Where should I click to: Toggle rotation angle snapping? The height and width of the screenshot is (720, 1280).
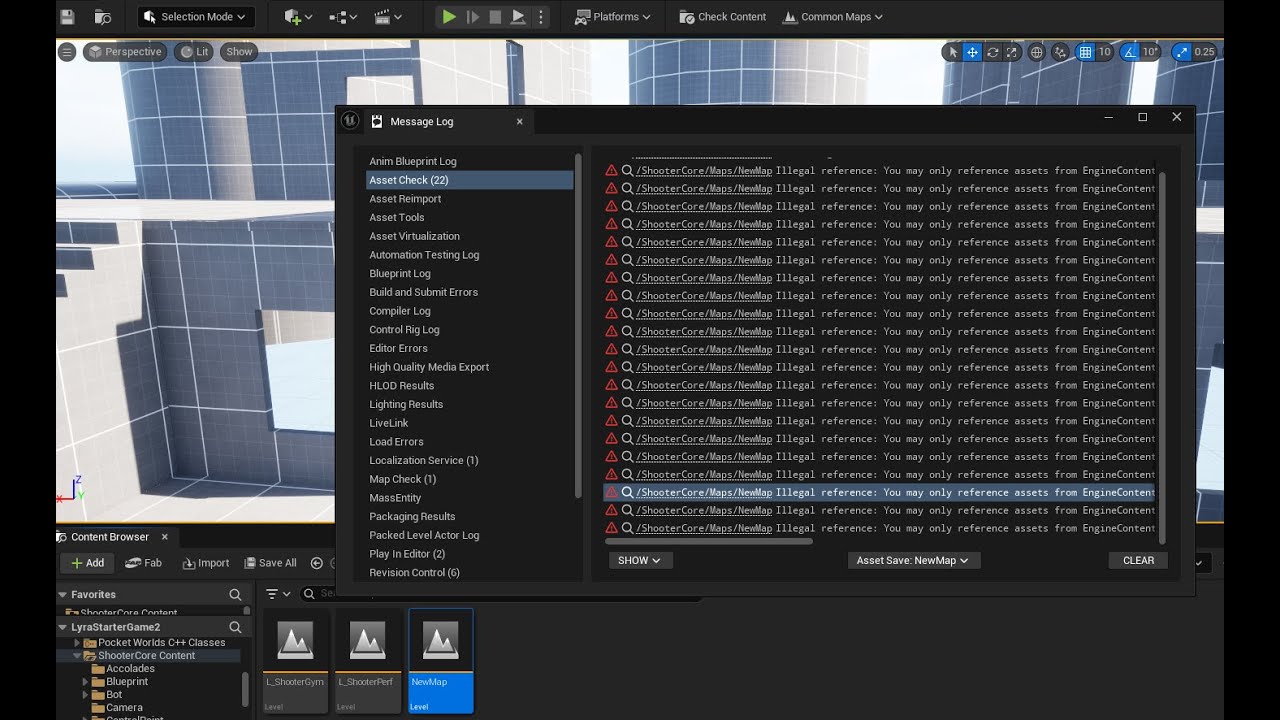tap(1130, 52)
